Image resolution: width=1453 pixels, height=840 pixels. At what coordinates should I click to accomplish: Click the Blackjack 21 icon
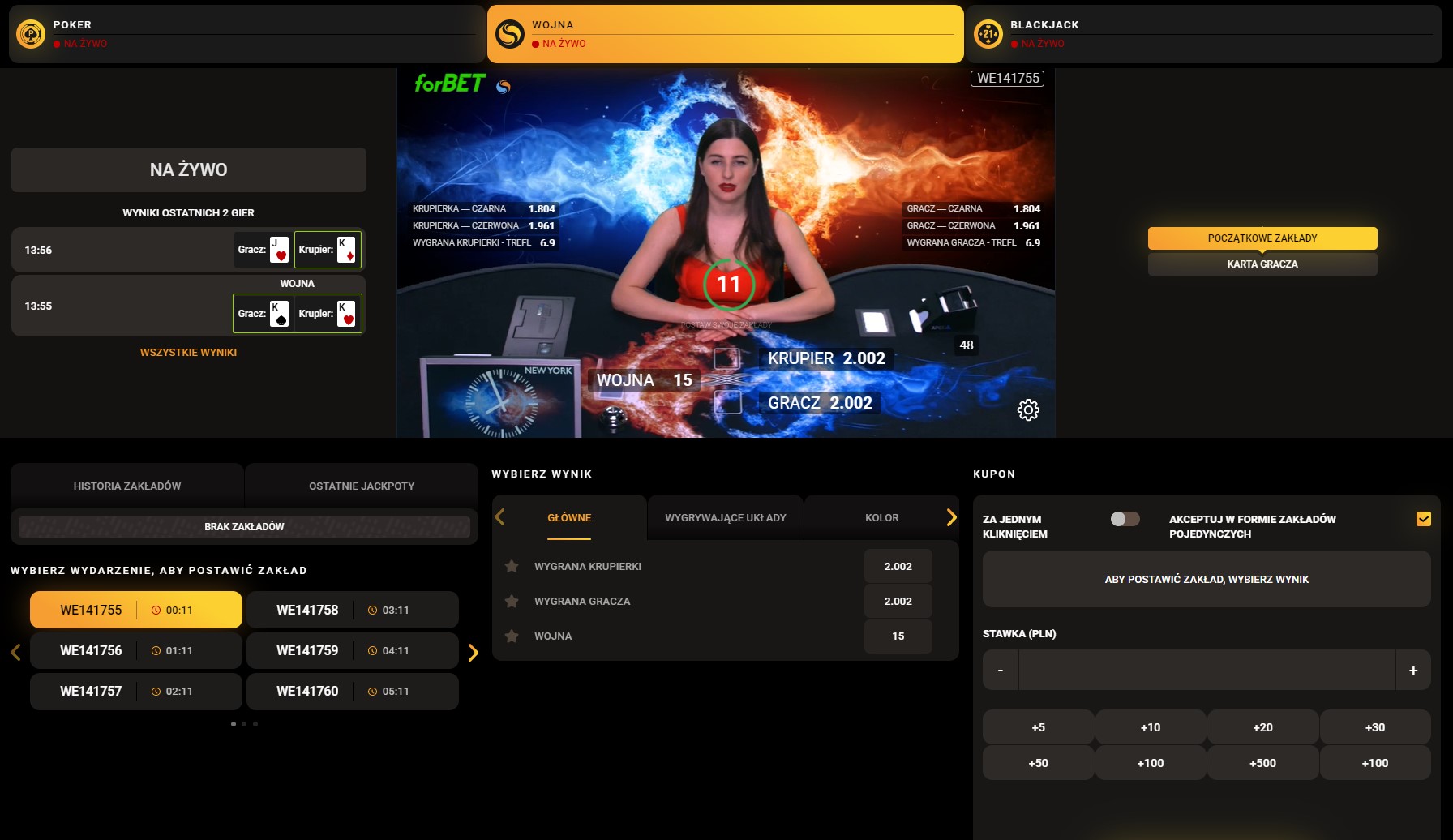point(988,34)
